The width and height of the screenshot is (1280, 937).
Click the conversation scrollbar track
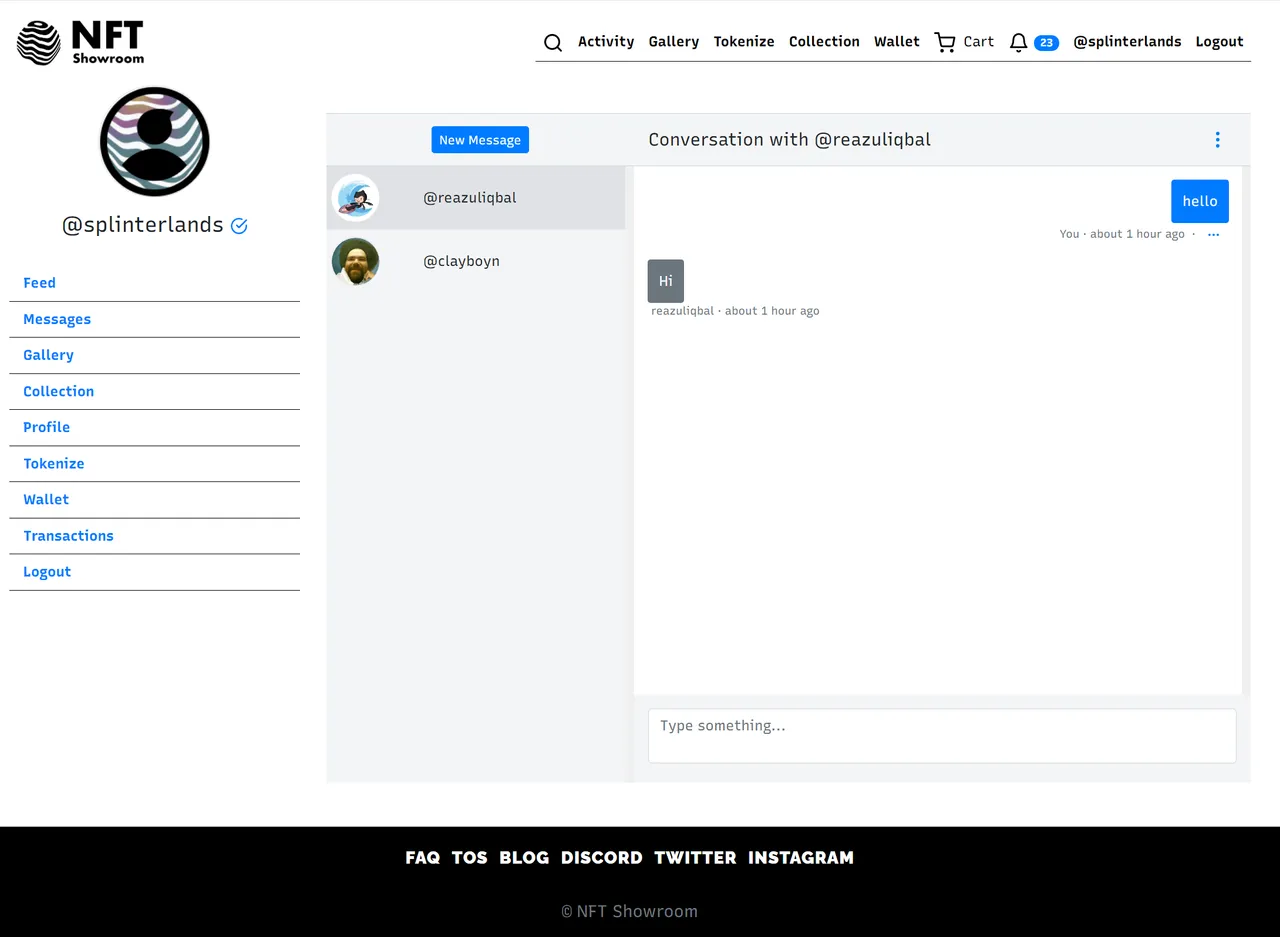[x=1246, y=430]
